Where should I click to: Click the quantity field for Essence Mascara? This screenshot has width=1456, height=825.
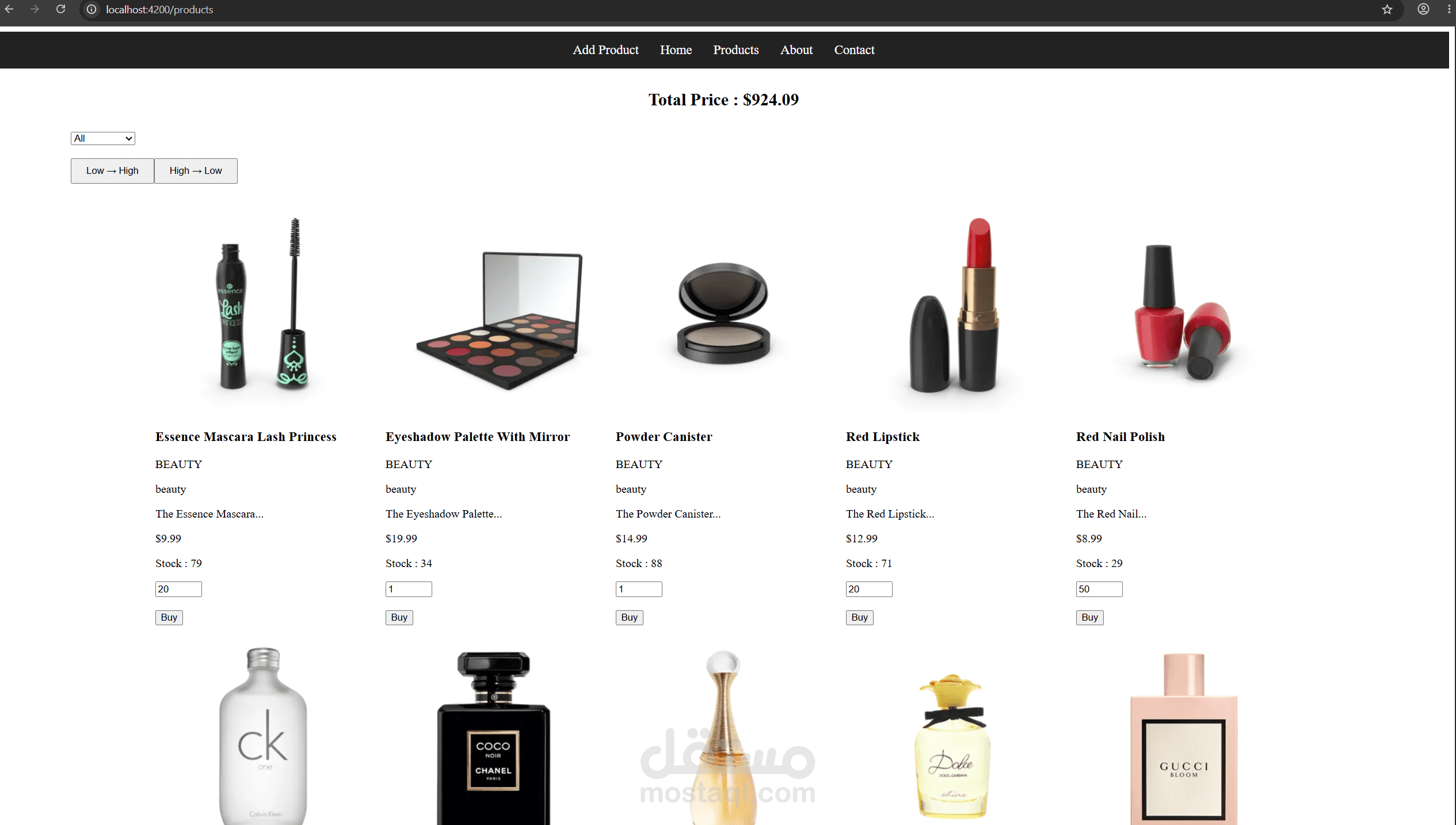[x=178, y=589]
